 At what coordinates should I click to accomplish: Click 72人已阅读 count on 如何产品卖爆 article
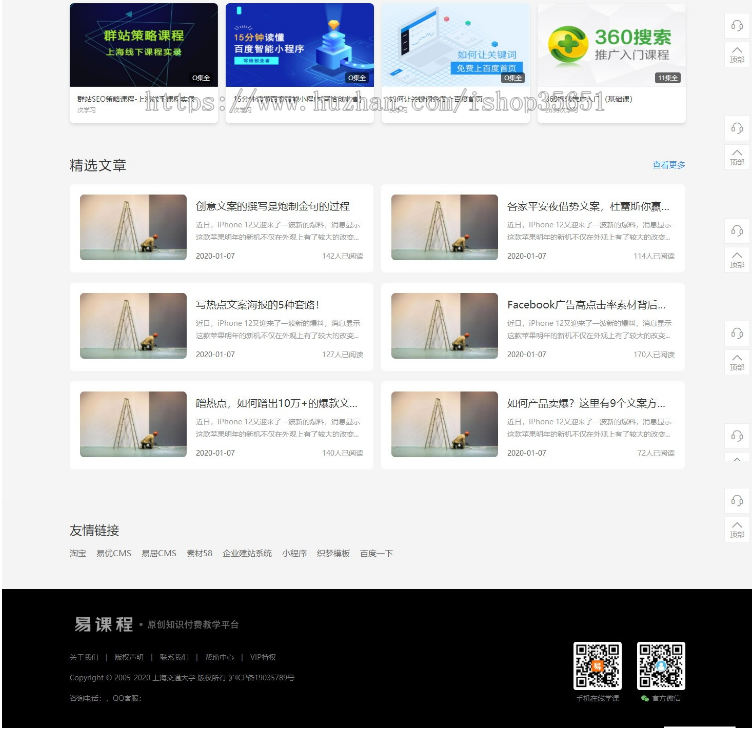pos(656,453)
